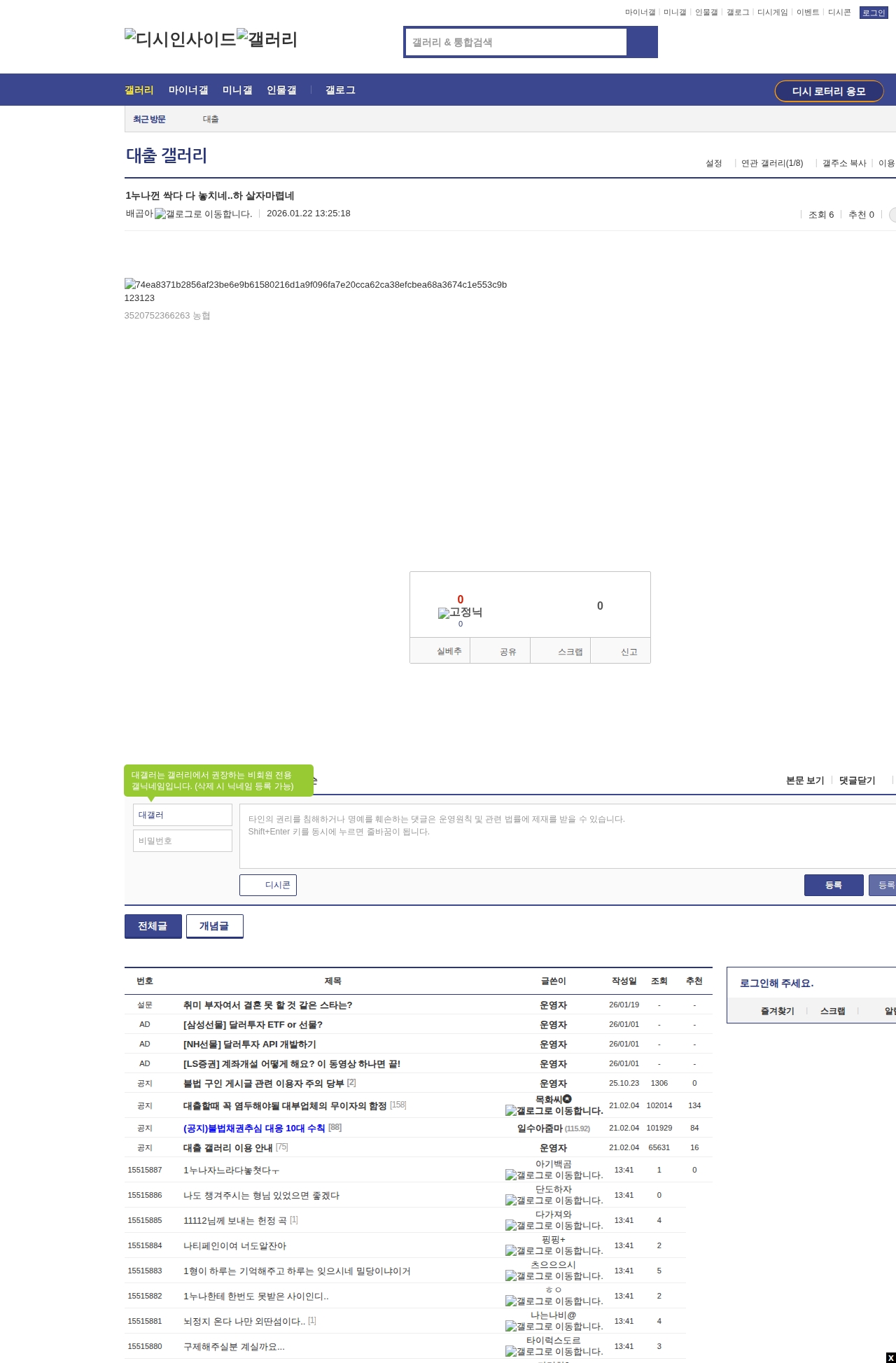Screen dimensions: 896x1363
Task: Open gallog icon under 다가져와
Action: [x=554, y=1226]
